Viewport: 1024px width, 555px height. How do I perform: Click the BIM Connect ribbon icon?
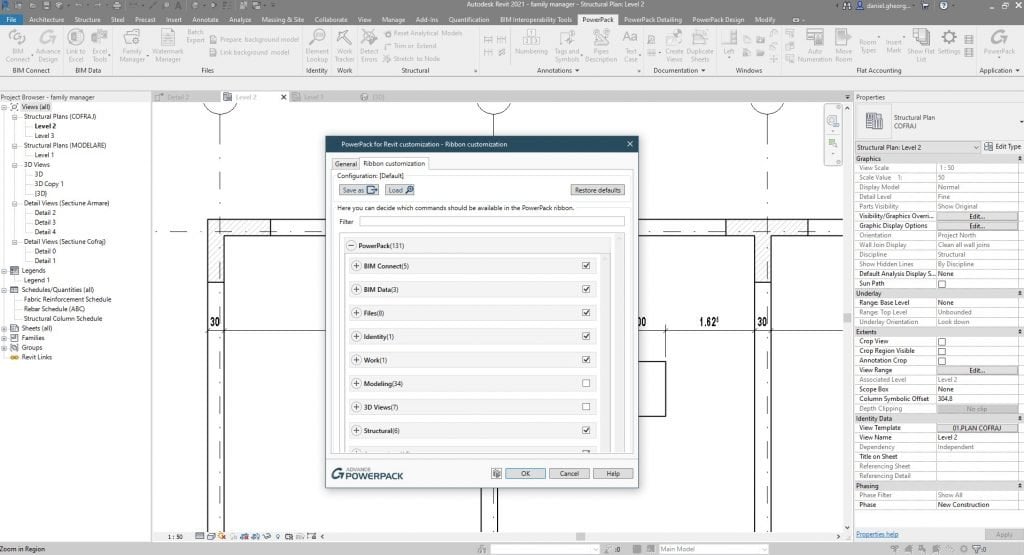pos(17,44)
